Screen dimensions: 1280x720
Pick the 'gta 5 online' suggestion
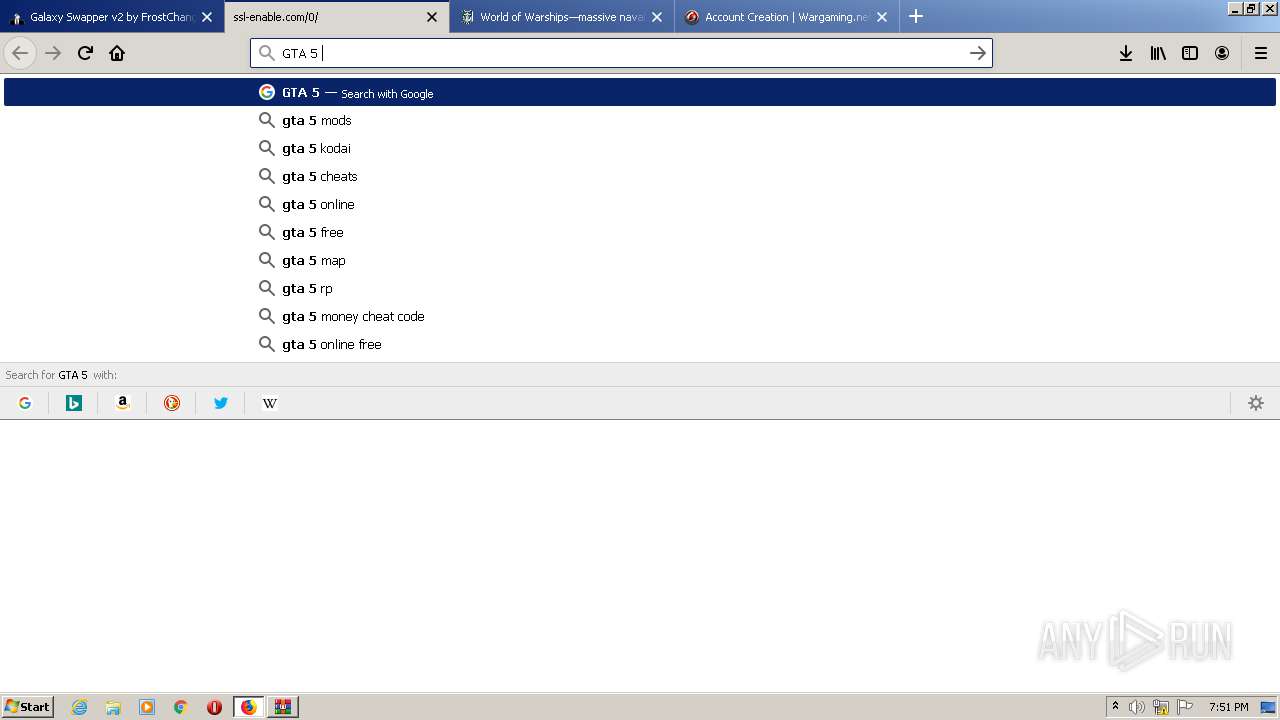640,204
